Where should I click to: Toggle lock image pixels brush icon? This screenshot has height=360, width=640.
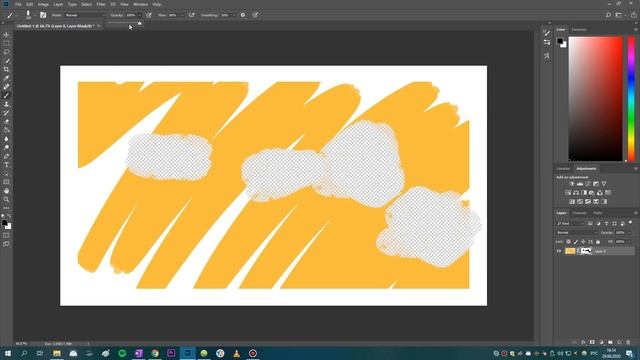click(x=576, y=242)
